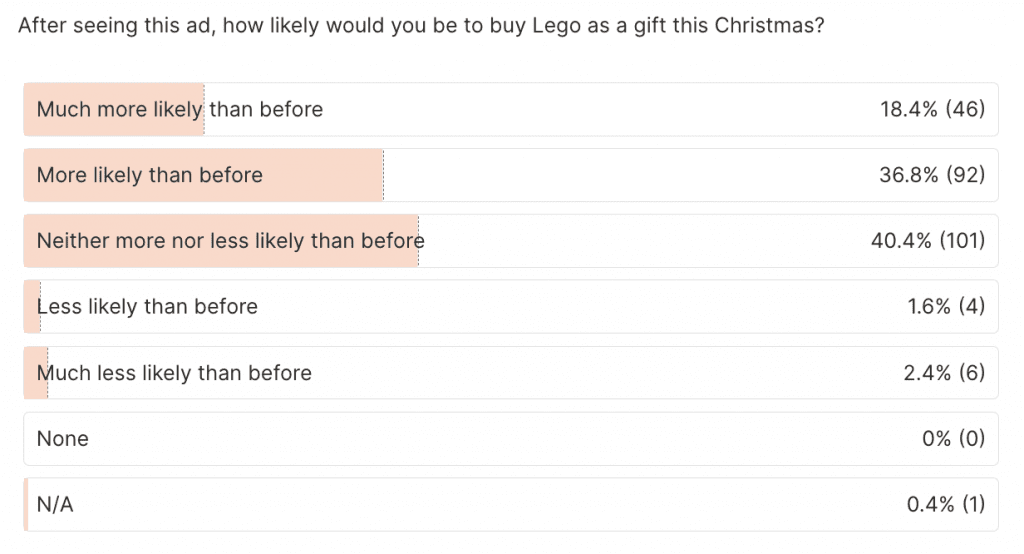
Task: Click the 2.4% (6) result value
Action: click(x=944, y=373)
